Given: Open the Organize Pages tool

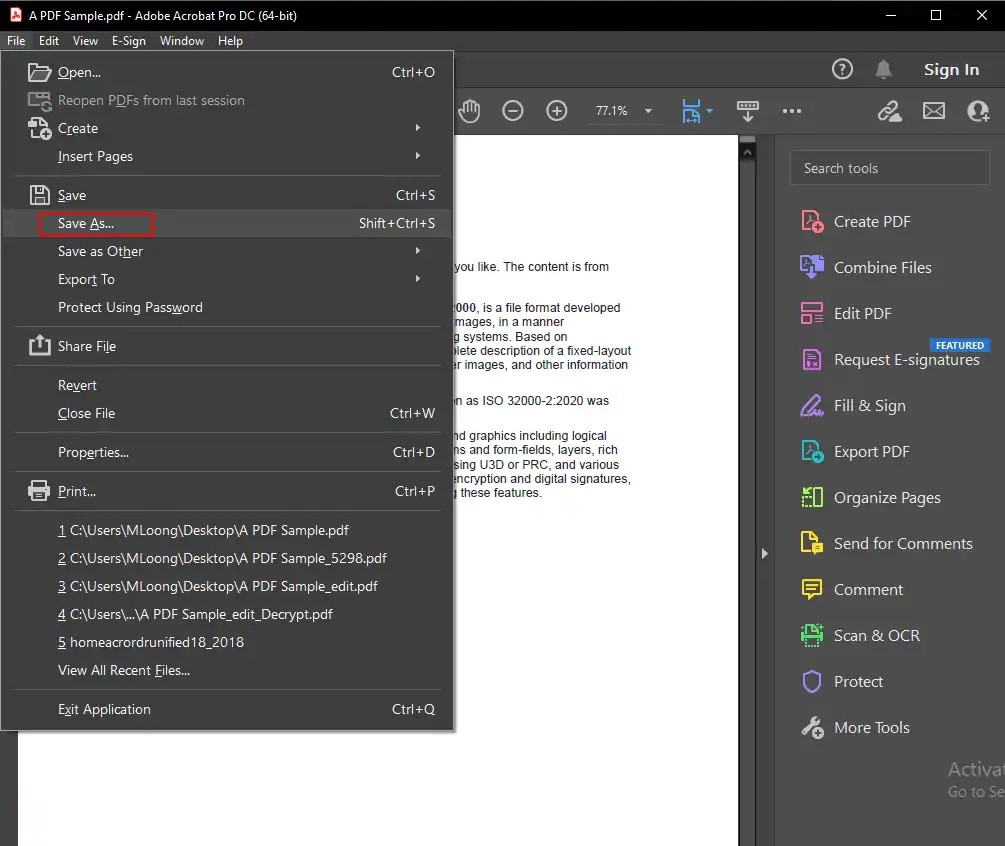Looking at the screenshot, I should pyautogui.click(x=870, y=498).
